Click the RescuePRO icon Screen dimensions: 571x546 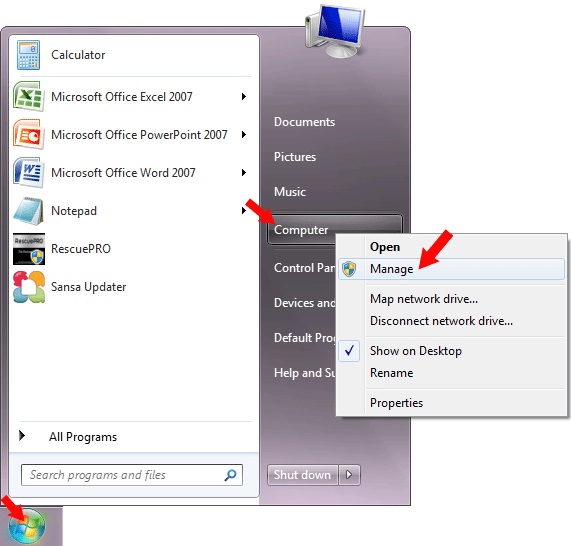coord(29,248)
